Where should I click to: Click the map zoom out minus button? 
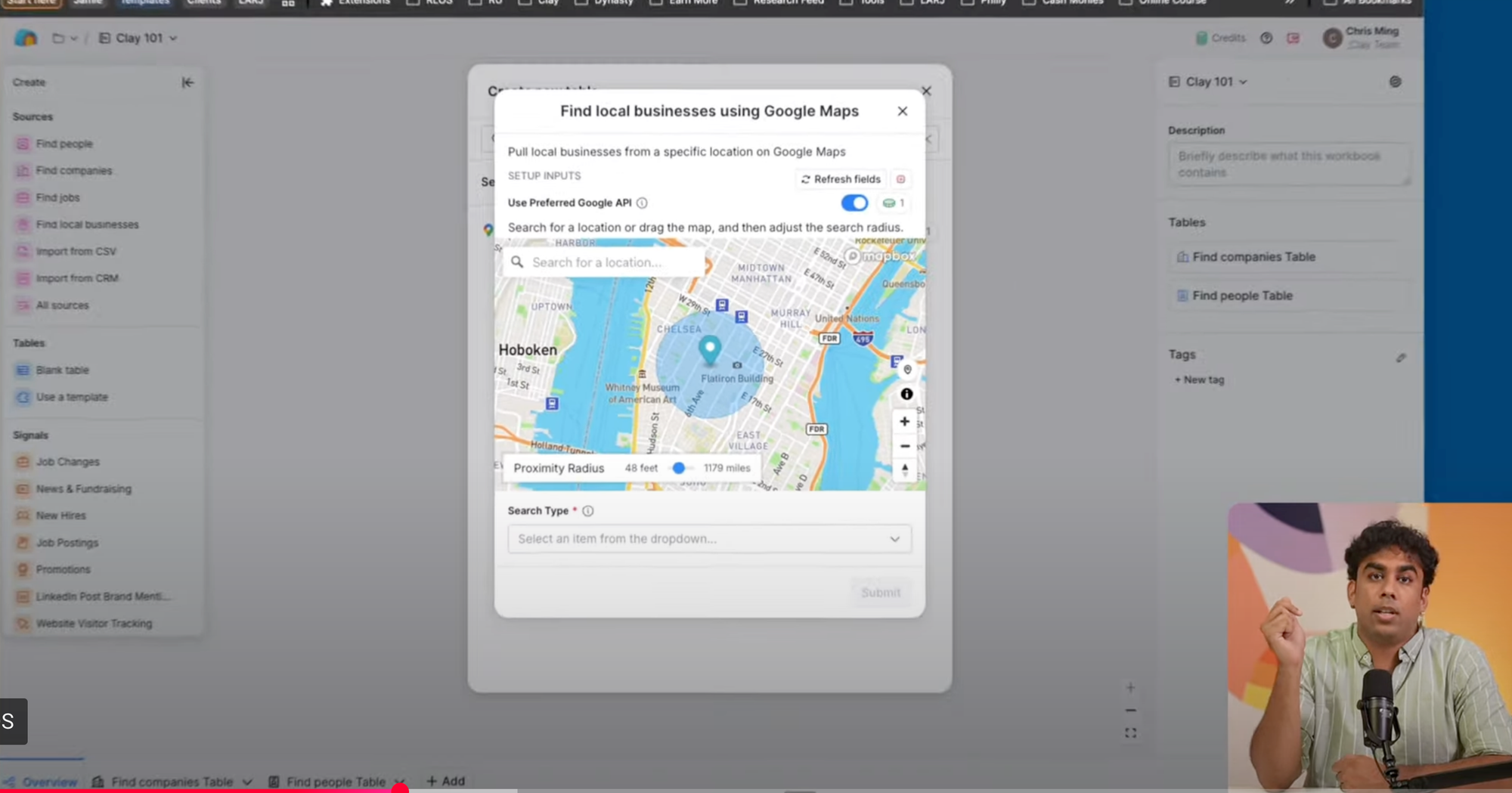coord(904,446)
